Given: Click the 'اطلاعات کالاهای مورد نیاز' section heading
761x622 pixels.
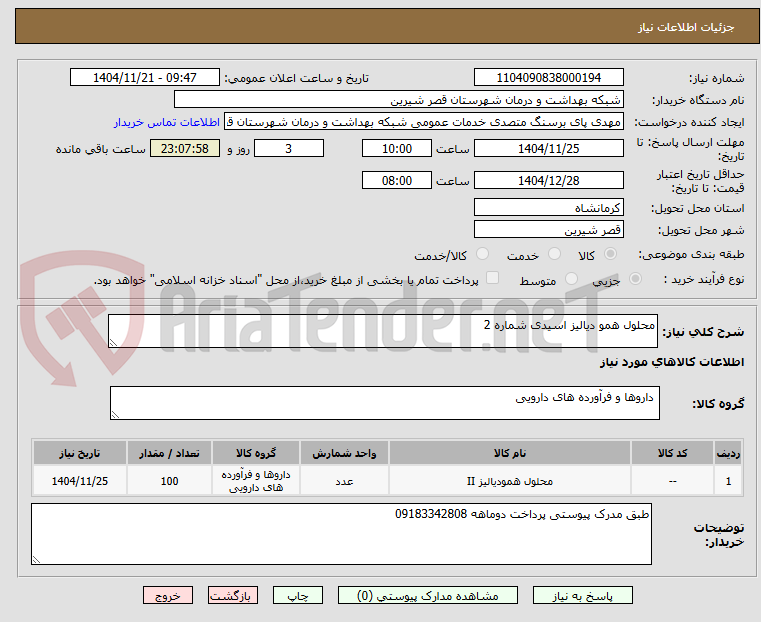Looking at the screenshot, I should click(x=672, y=362).
